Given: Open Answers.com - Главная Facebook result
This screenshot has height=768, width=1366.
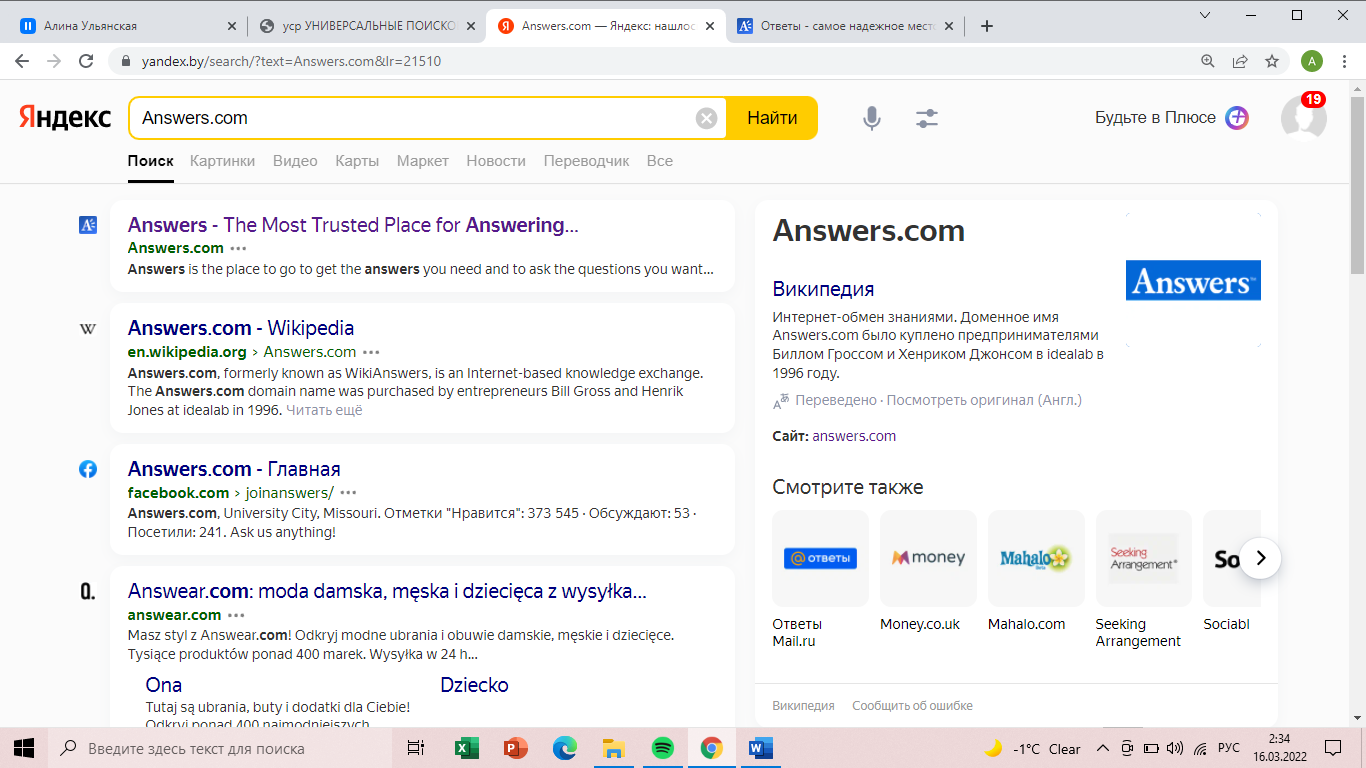Looking at the screenshot, I should (x=234, y=469).
